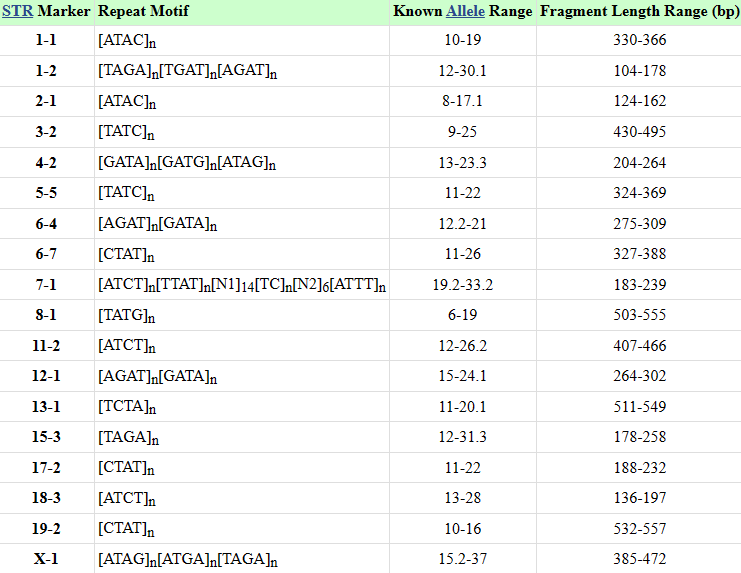Select the long 7-1 repeat motif cell
This screenshot has width=741, height=573.
point(242,285)
